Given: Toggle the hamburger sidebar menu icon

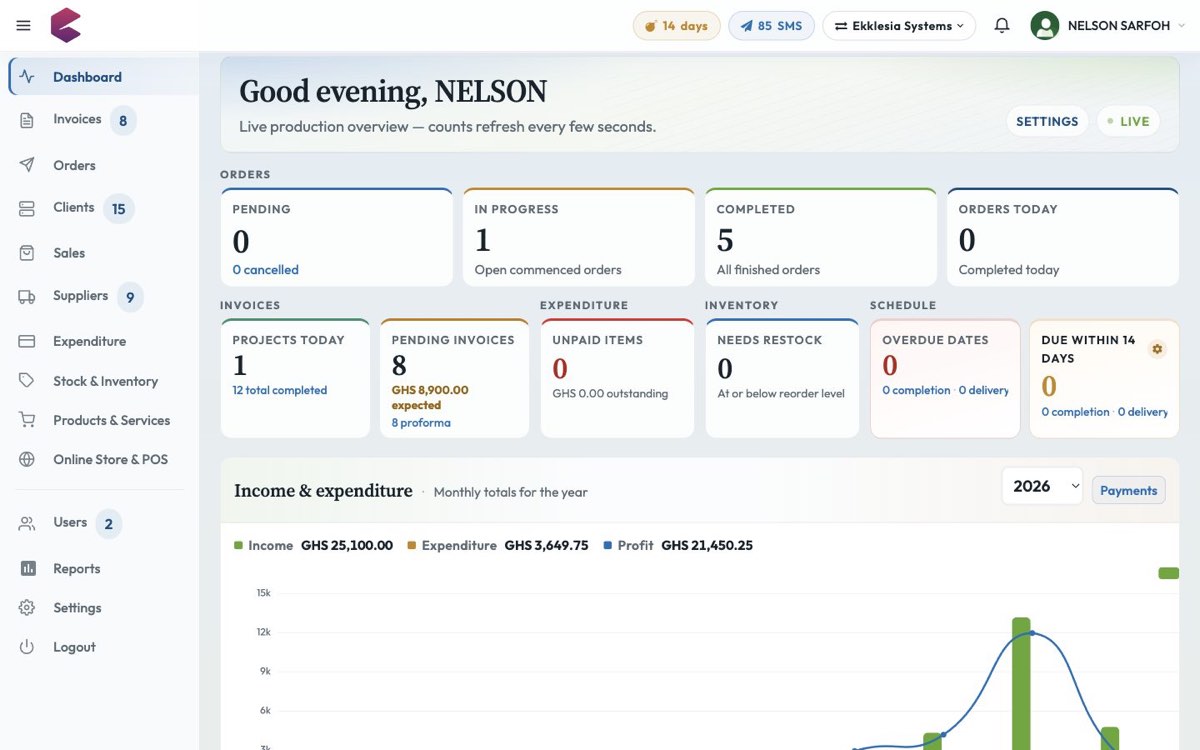Looking at the screenshot, I should pyautogui.click(x=24, y=26).
